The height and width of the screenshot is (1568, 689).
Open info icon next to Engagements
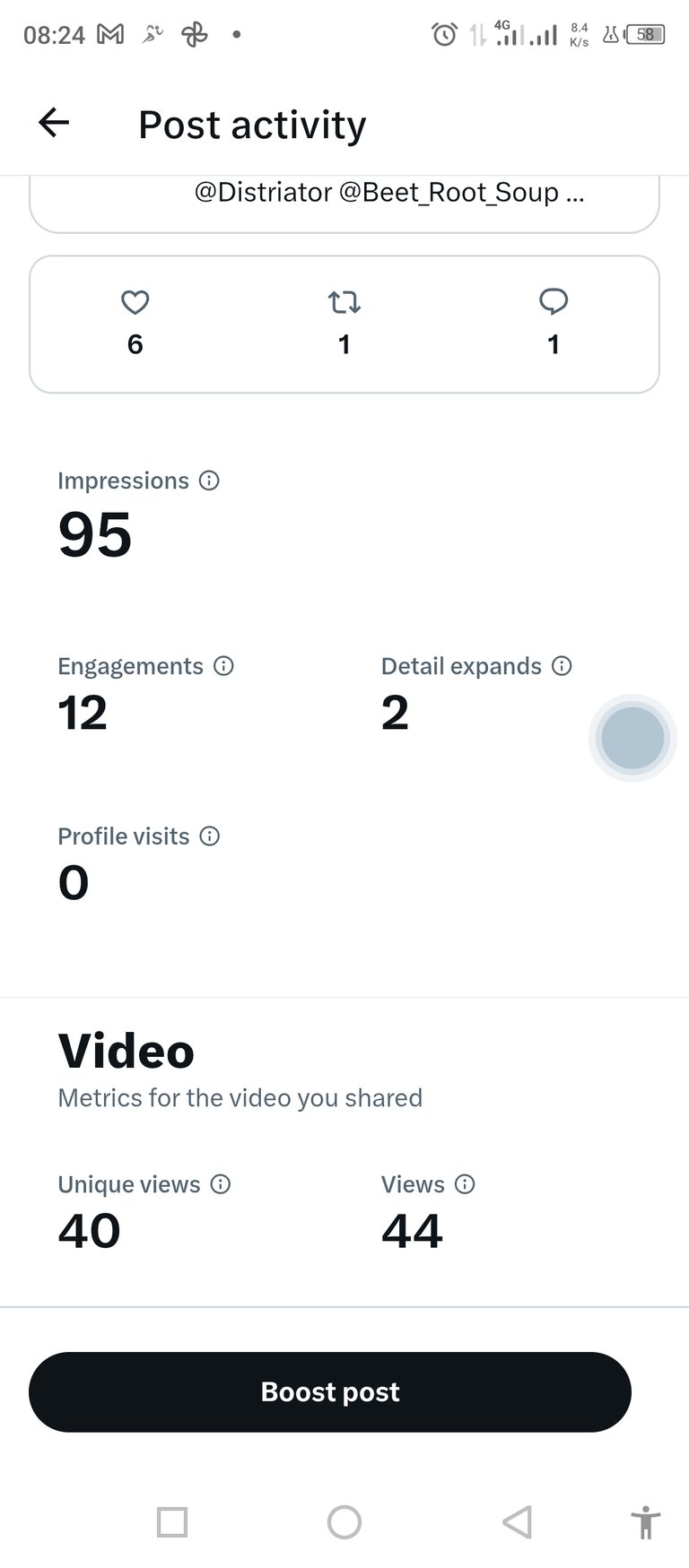pyautogui.click(x=223, y=666)
